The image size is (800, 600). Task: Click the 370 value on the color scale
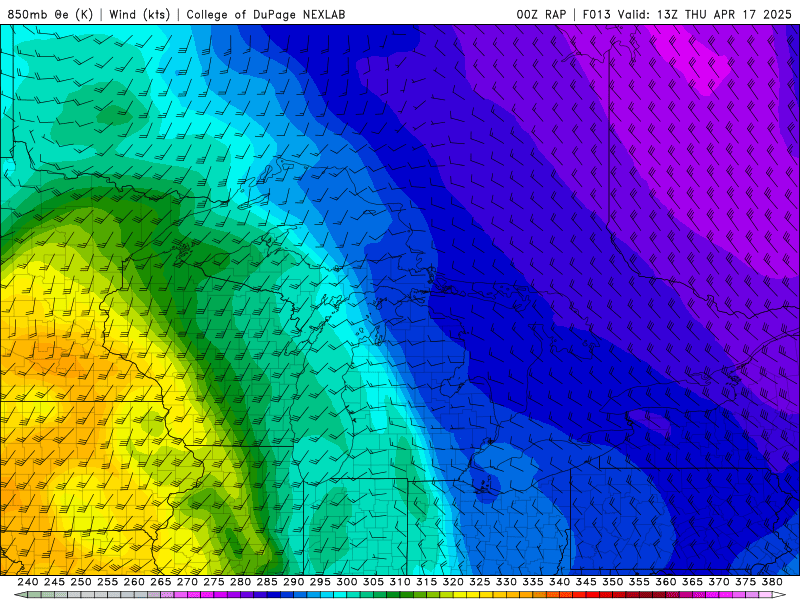(719, 582)
